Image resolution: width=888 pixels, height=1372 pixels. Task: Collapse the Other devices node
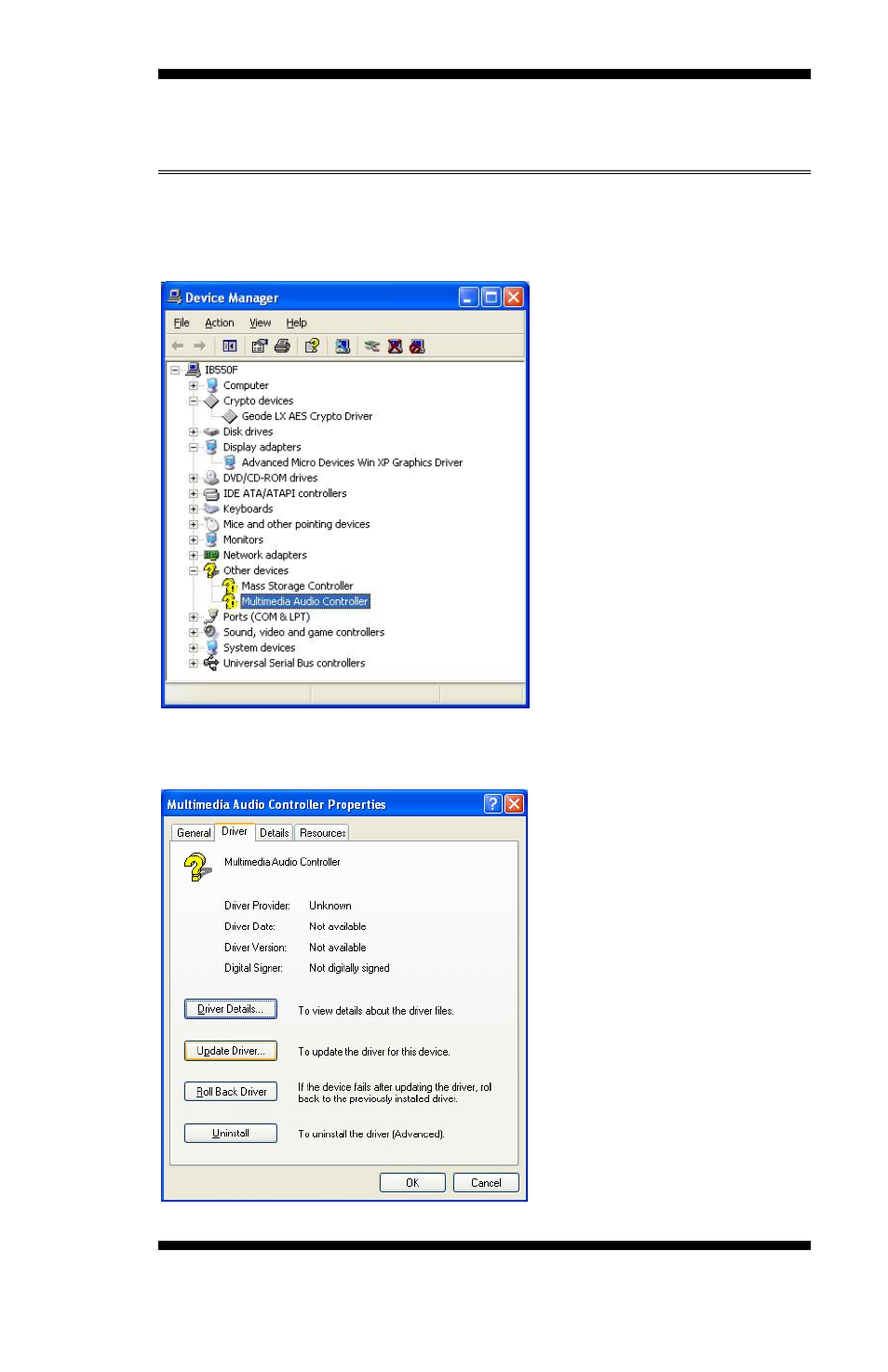194,572
